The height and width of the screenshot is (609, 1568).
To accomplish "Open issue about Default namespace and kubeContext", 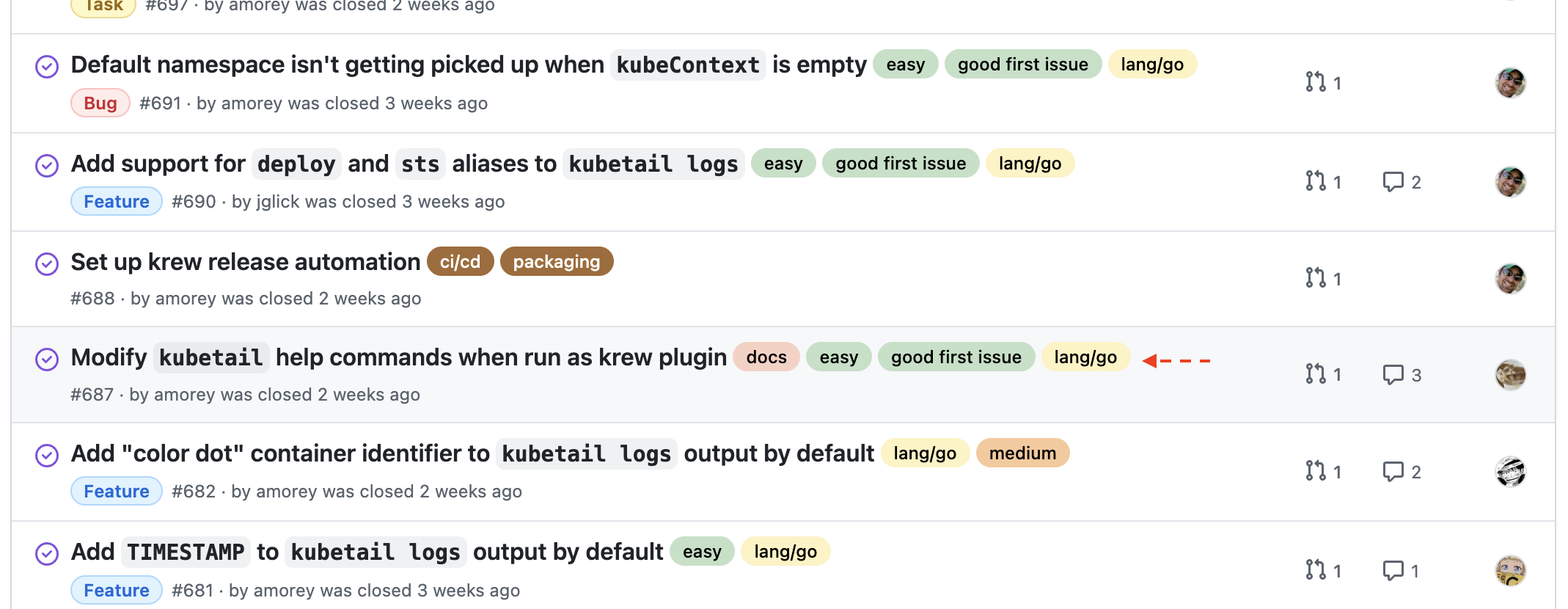I will pyautogui.click(x=337, y=65).
